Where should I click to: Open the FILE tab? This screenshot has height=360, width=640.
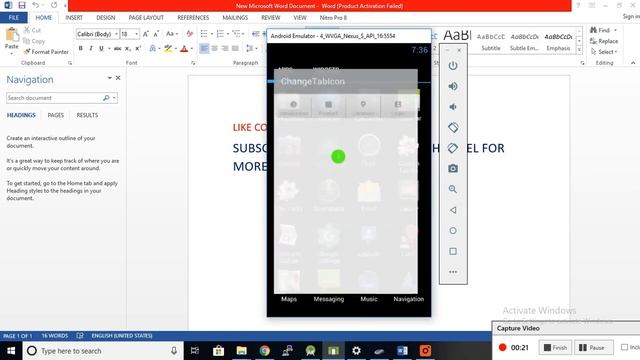click(13, 18)
